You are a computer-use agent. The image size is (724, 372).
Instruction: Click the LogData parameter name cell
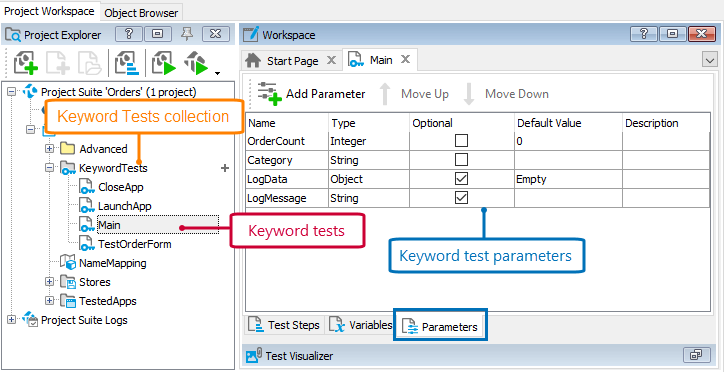(x=286, y=179)
